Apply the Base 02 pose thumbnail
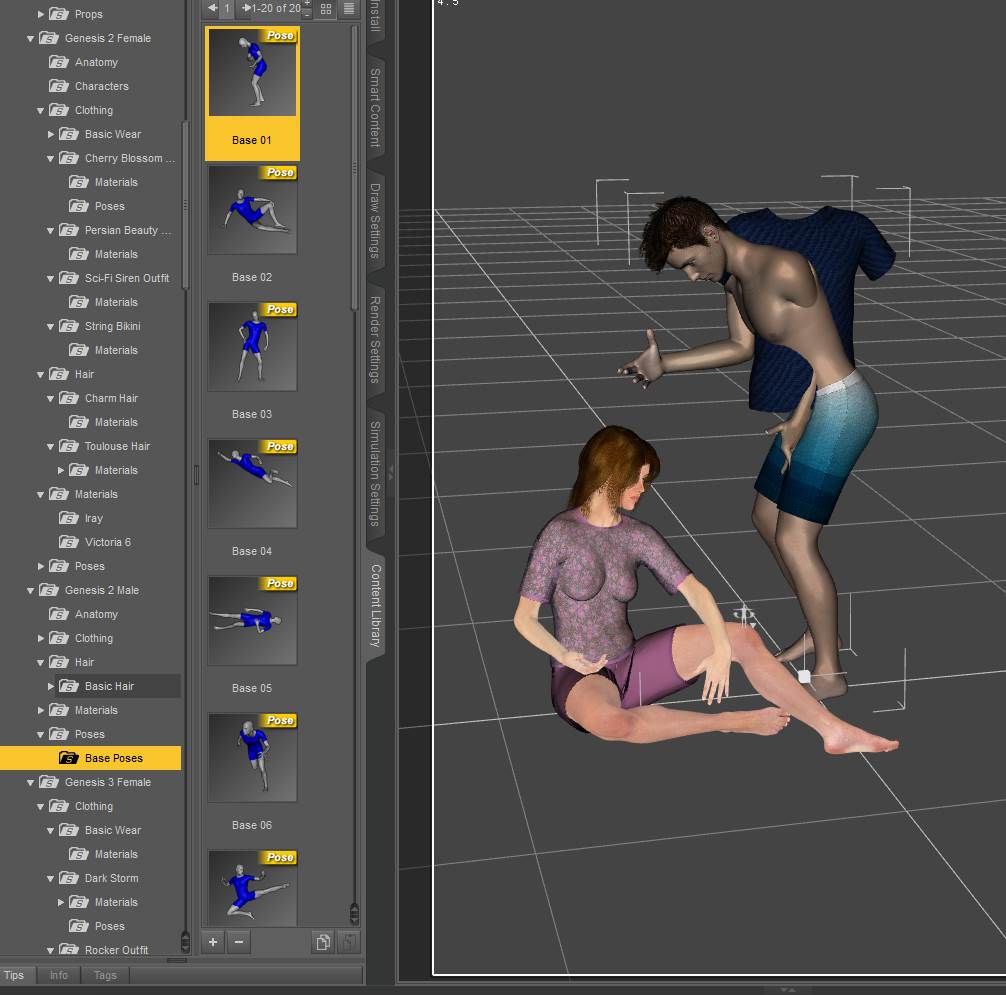 pyautogui.click(x=252, y=210)
